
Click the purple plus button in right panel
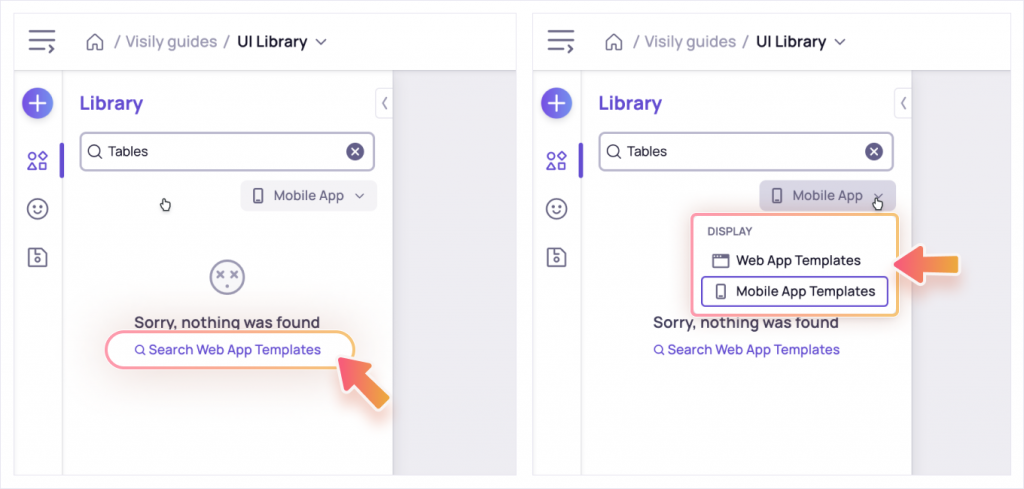(x=556, y=103)
